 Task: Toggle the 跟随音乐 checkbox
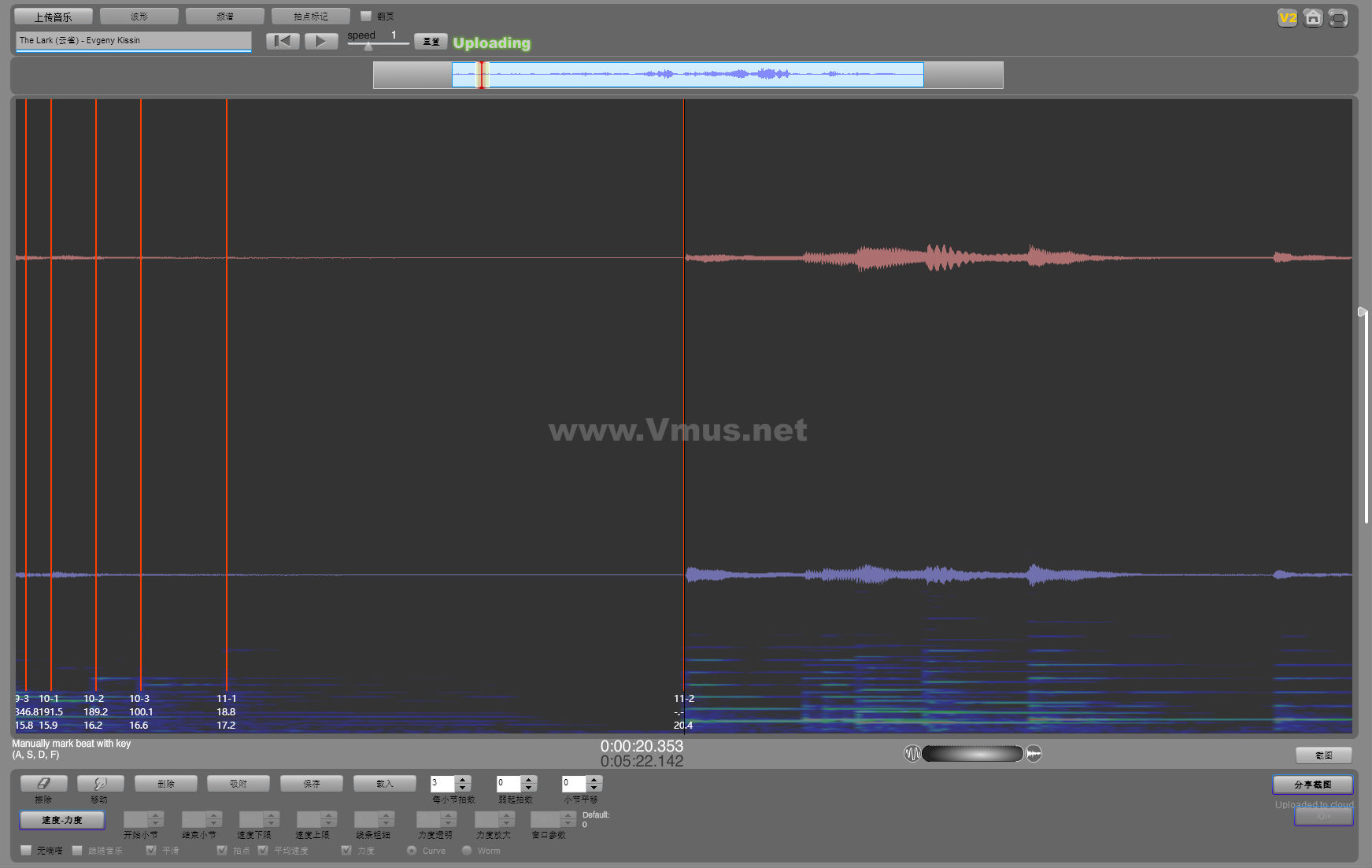click(77, 850)
